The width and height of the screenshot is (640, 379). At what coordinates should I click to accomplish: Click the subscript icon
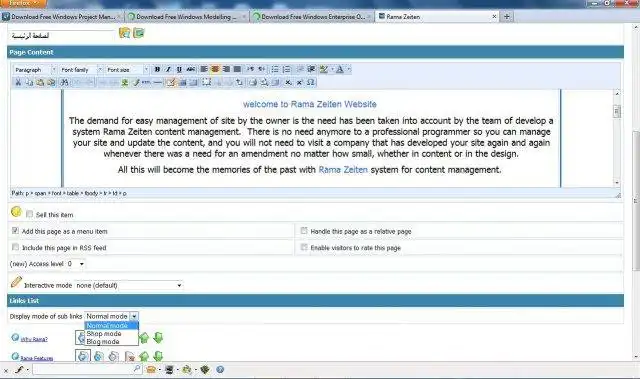(288, 82)
